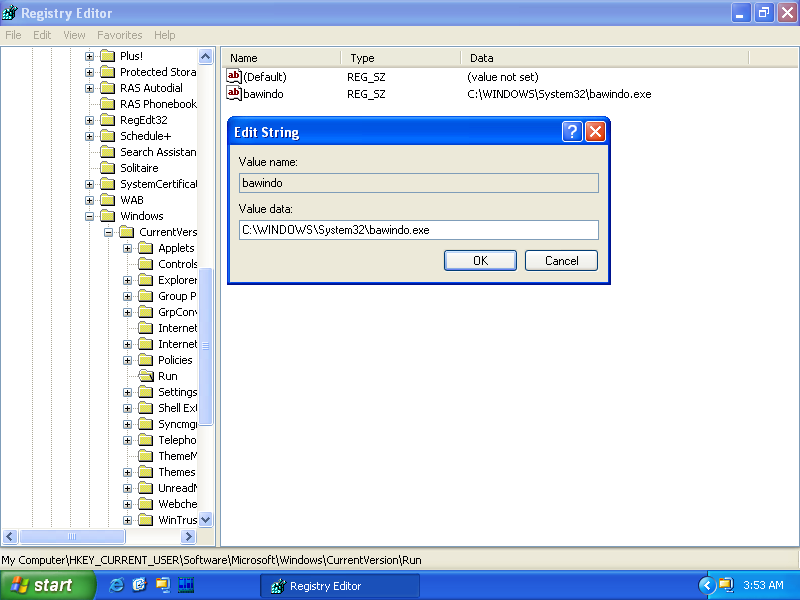Screen dimensions: 800x600
Task: Expand the RAS Autodial key
Action: [89, 88]
